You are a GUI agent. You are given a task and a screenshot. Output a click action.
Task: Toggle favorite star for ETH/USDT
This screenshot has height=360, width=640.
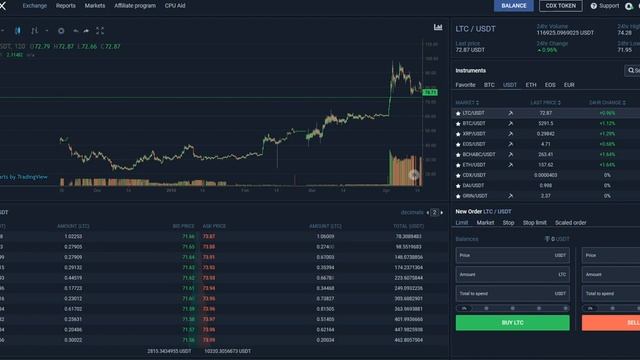point(458,165)
